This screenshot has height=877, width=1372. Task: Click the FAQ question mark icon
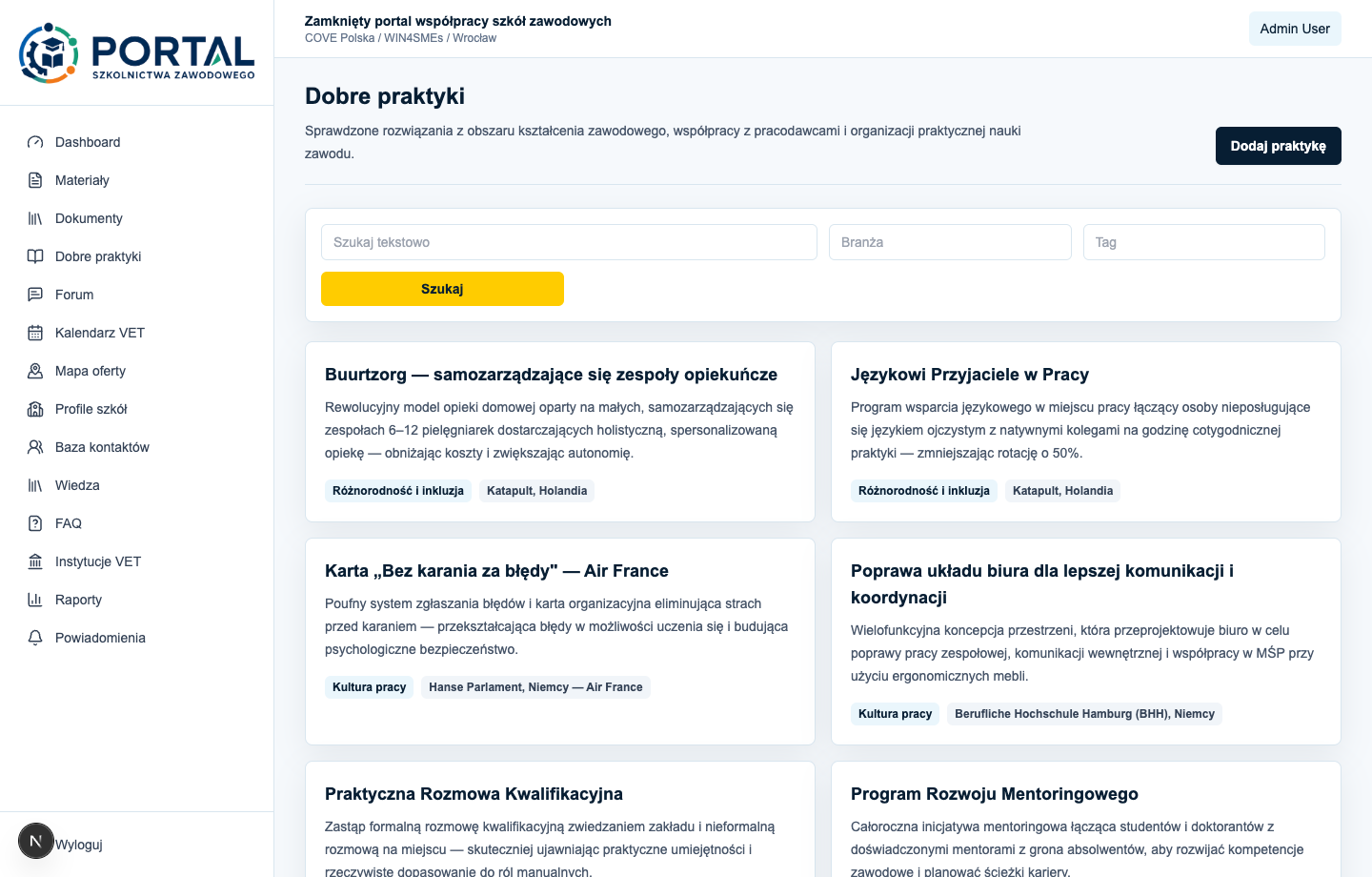point(35,523)
